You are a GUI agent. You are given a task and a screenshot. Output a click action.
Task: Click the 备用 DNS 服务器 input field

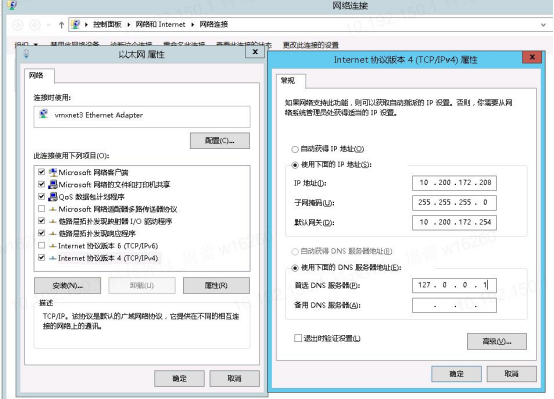pos(454,305)
